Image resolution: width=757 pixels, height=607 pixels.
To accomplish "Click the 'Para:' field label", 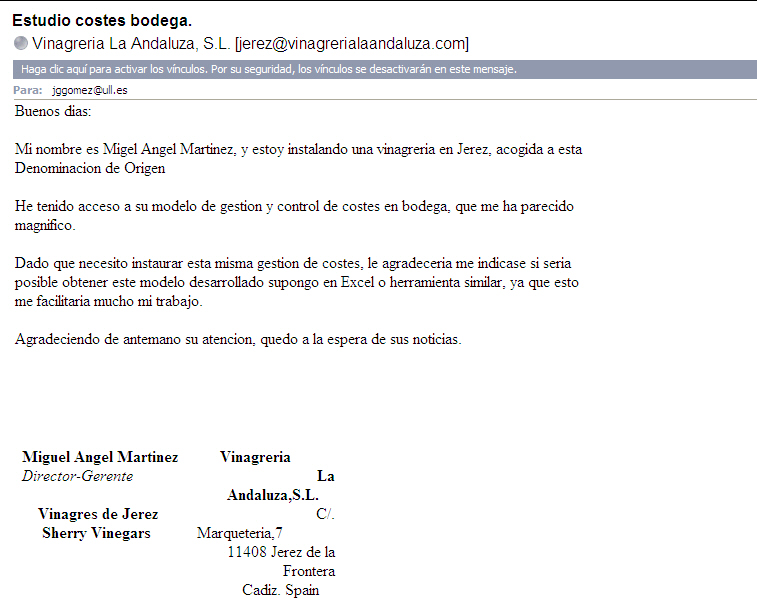I will [x=28, y=90].
